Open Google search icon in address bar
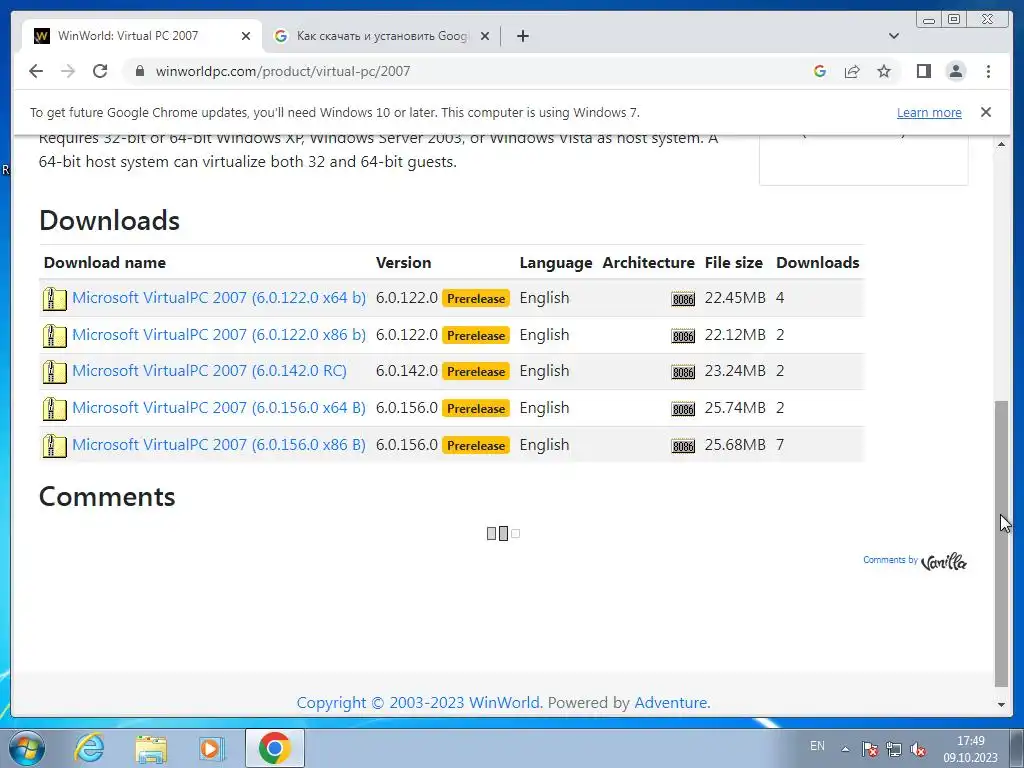Image resolution: width=1024 pixels, height=768 pixels. pos(820,71)
